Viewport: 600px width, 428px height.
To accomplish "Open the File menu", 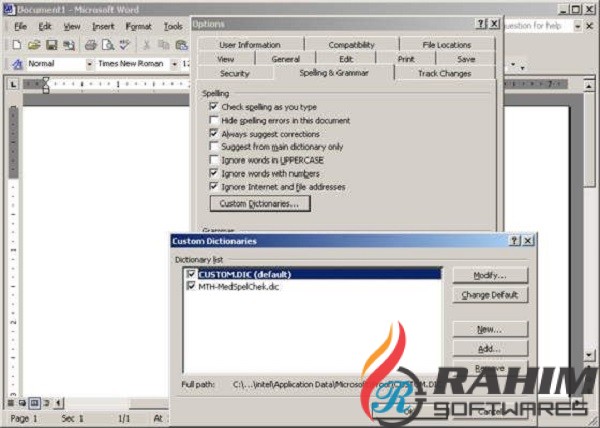I will point(20,26).
